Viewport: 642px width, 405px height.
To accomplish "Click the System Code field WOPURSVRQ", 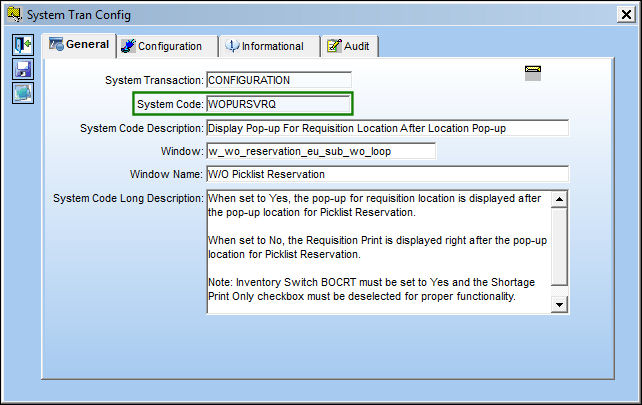I will (x=279, y=104).
